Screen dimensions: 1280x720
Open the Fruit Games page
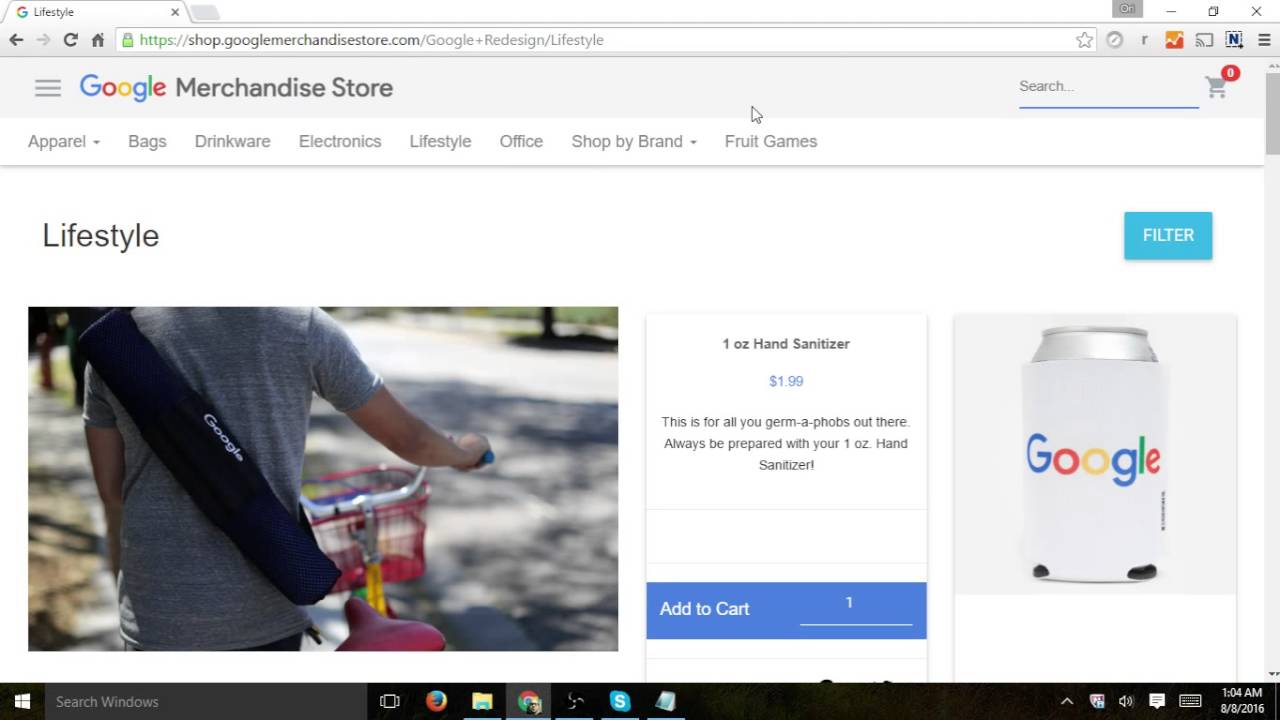[x=771, y=141]
